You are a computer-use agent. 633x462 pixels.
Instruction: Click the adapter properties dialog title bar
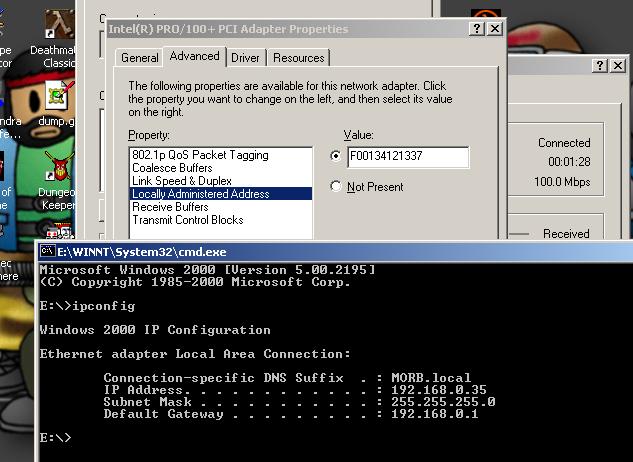click(306, 29)
